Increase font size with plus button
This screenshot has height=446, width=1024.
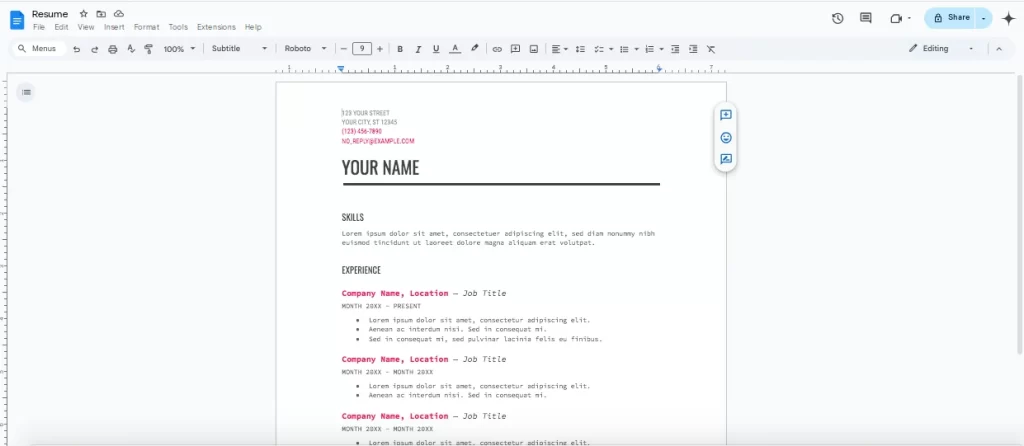click(380, 49)
